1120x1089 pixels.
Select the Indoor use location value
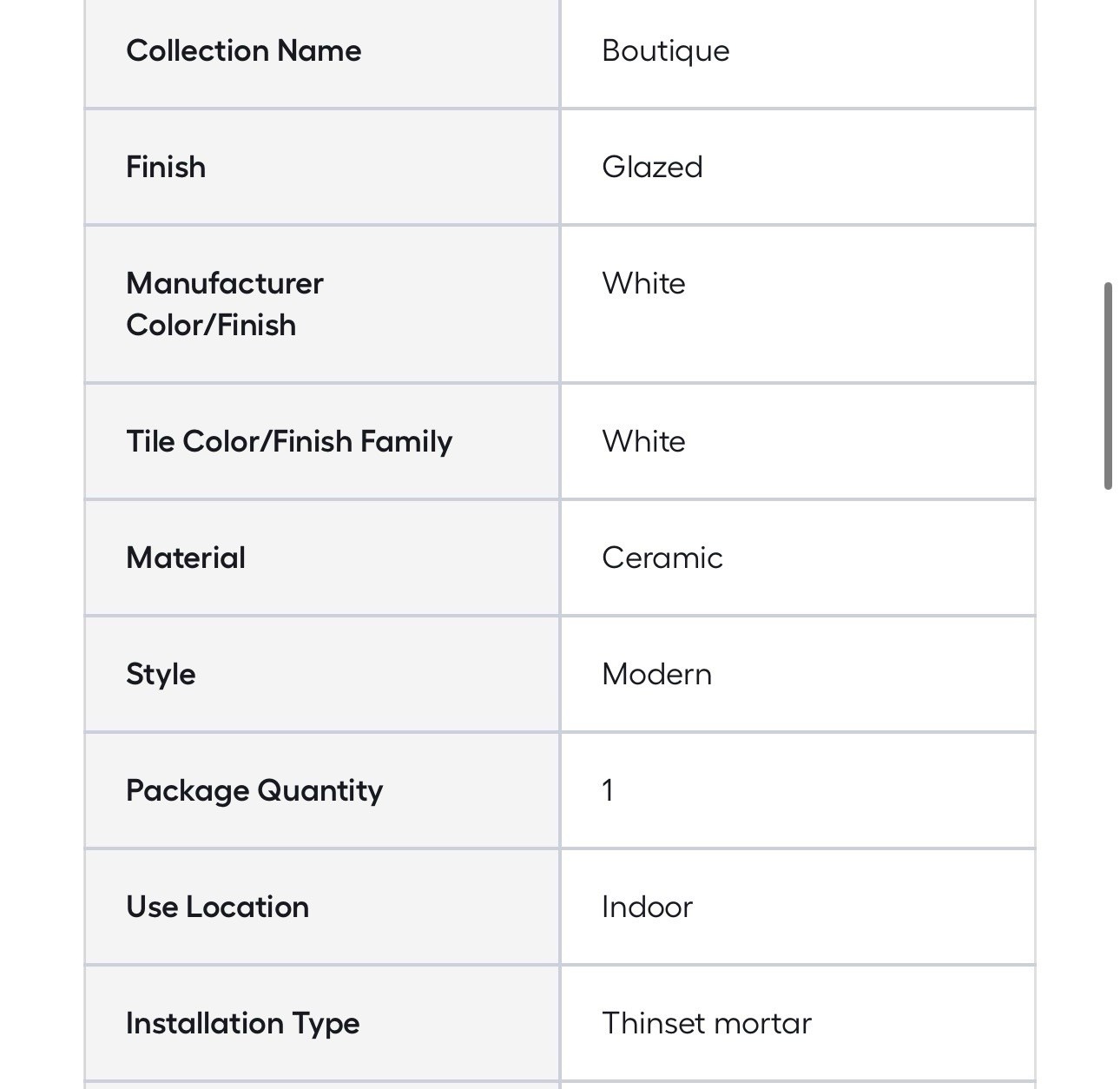647,907
